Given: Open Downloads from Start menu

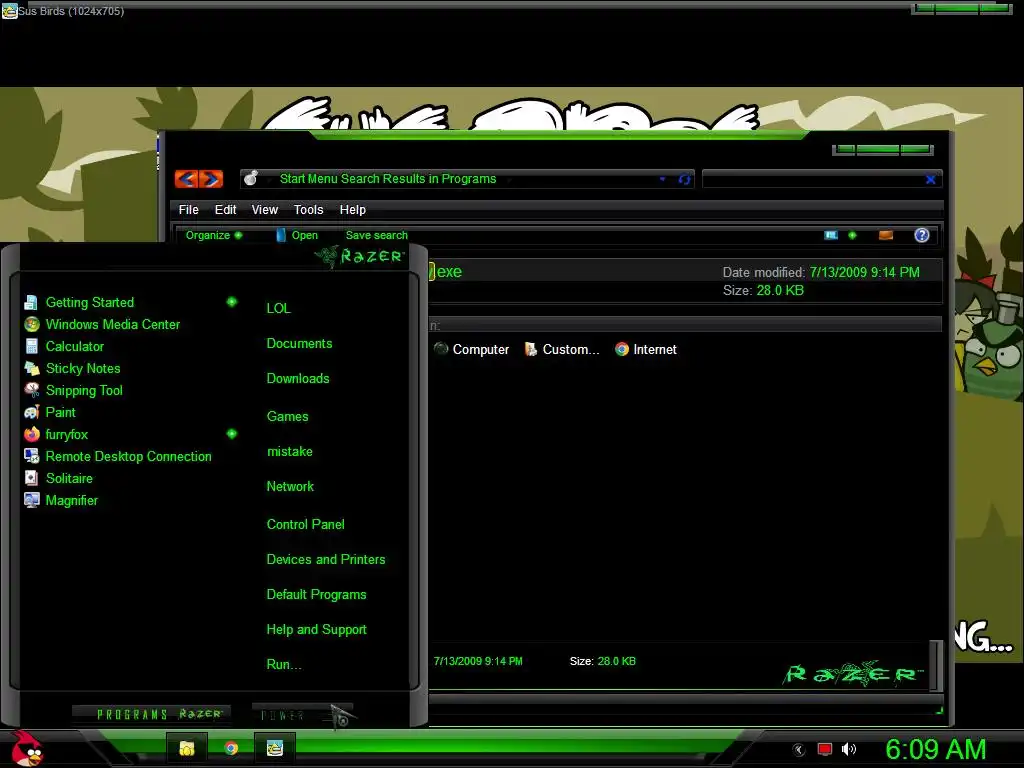Looking at the screenshot, I should (x=298, y=379).
